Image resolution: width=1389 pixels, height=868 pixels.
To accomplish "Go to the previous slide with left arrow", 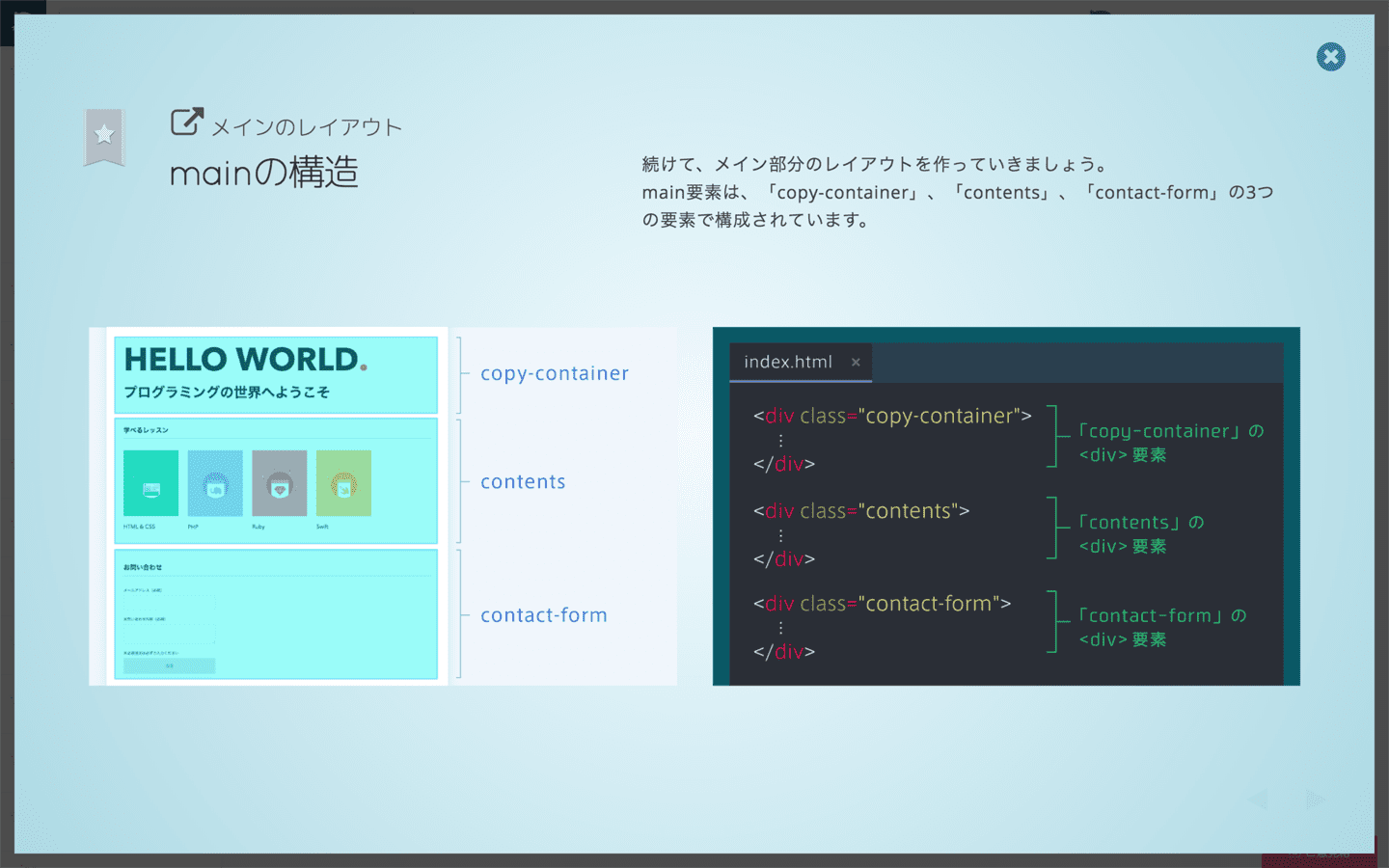I will tap(1257, 799).
